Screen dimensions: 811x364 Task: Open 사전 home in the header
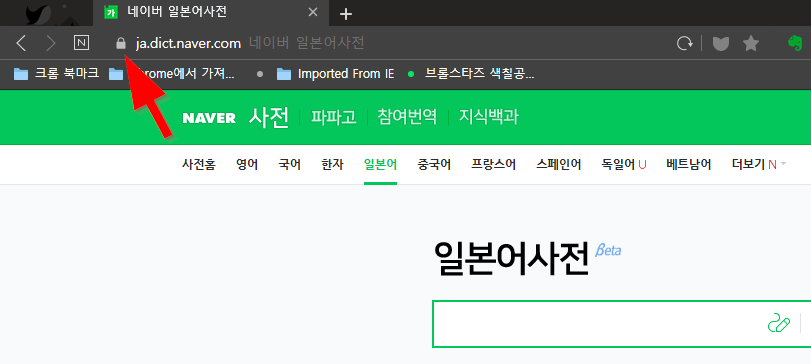tap(268, 117)
